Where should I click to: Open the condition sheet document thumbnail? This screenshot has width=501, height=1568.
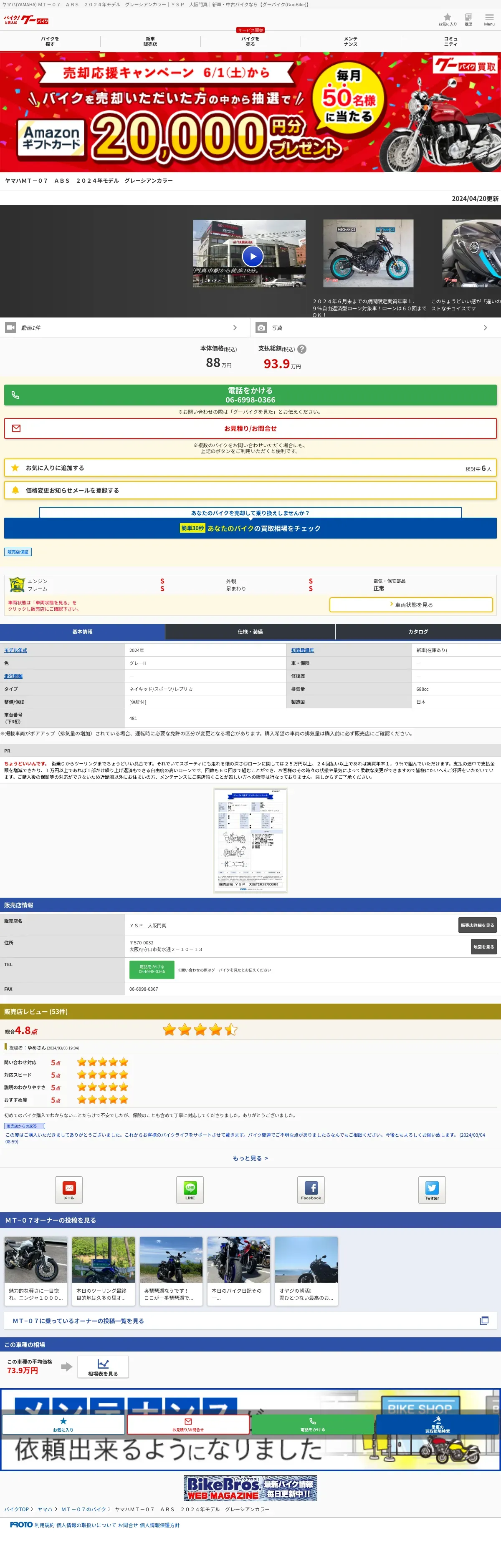pos(250,840)
